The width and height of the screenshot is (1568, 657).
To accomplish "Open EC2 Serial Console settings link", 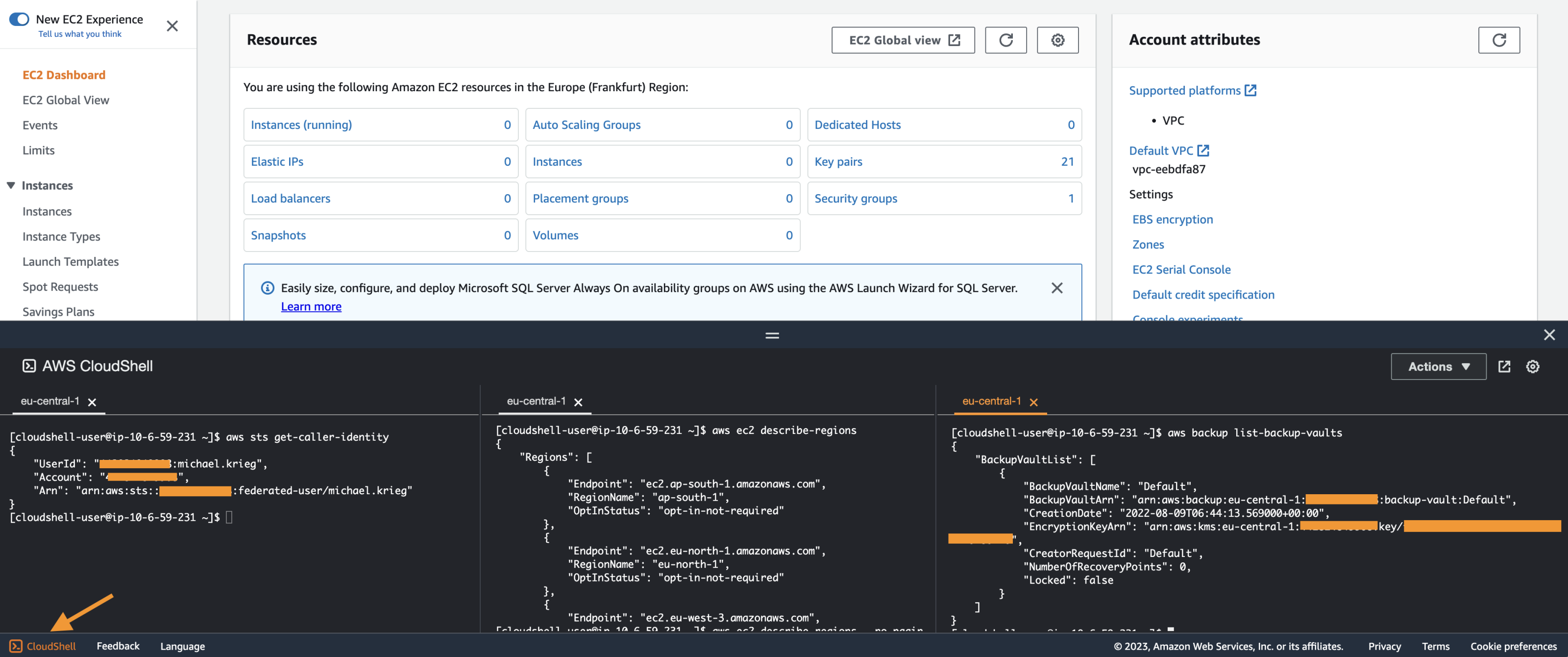I will (x=1181, y=269).
